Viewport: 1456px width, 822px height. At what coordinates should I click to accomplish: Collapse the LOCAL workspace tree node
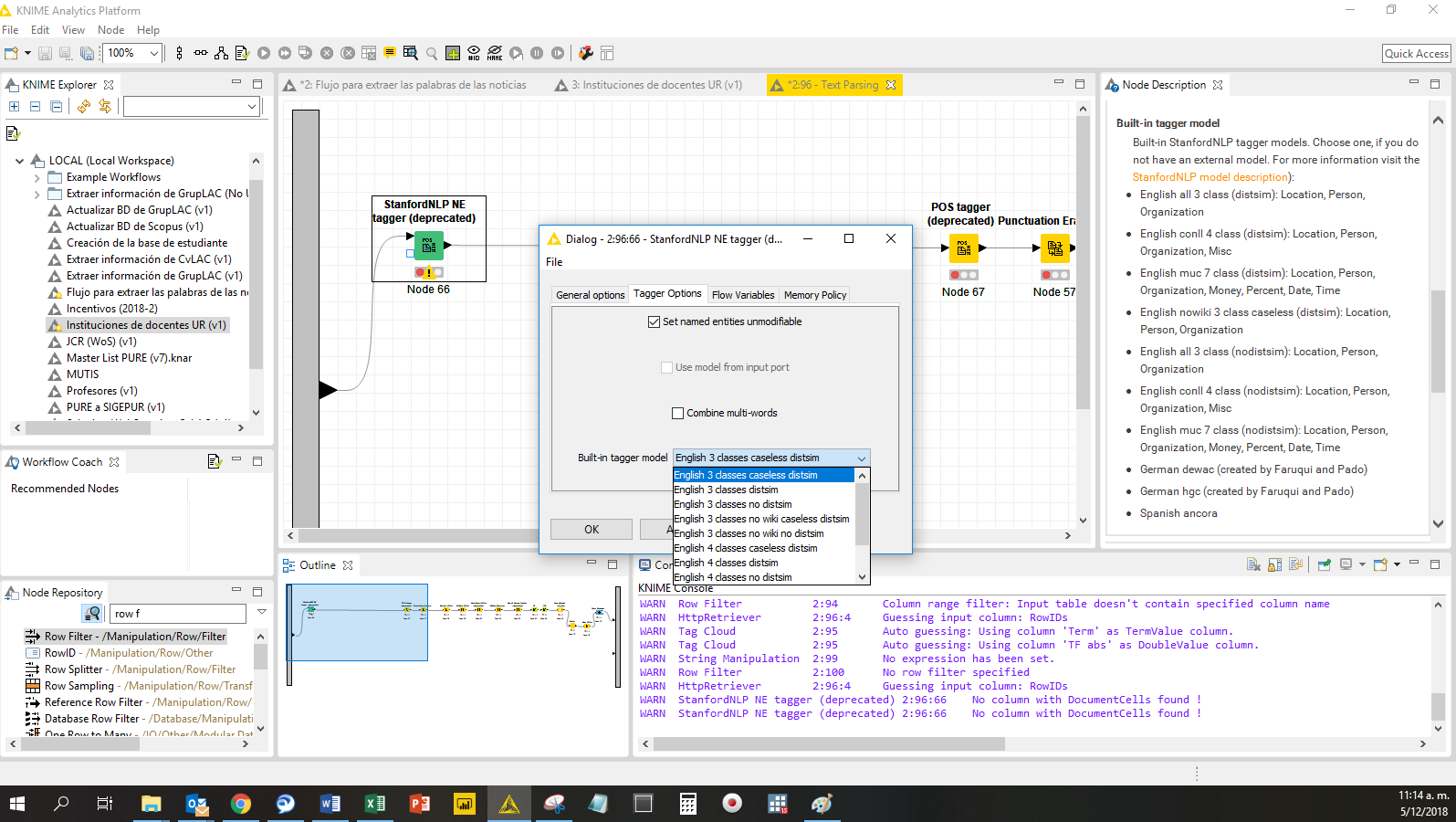tap(19, 161)
